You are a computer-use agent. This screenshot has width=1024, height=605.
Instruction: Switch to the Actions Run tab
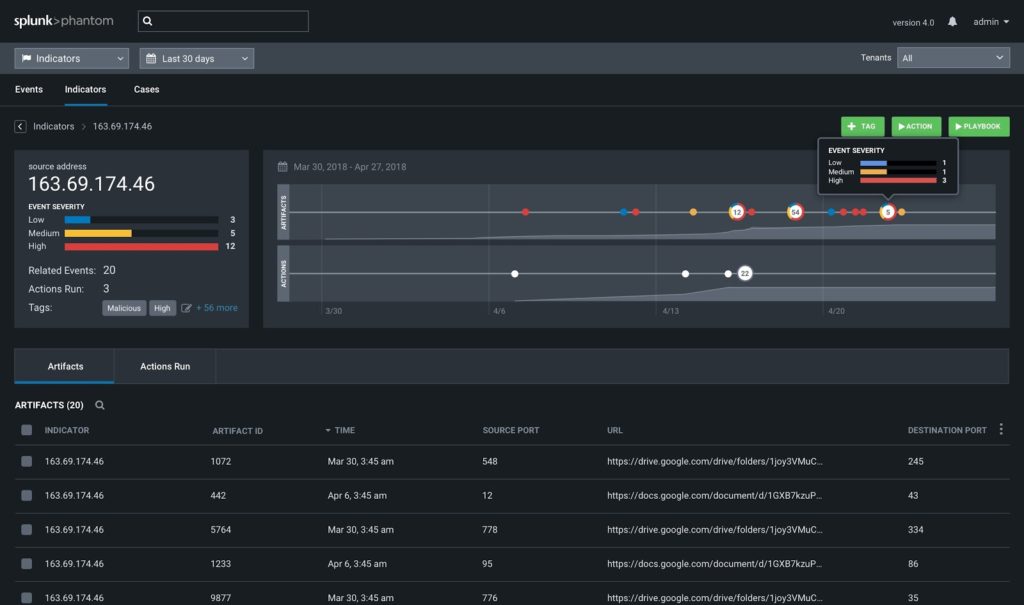pyautogui.click(x=165, y=366)
